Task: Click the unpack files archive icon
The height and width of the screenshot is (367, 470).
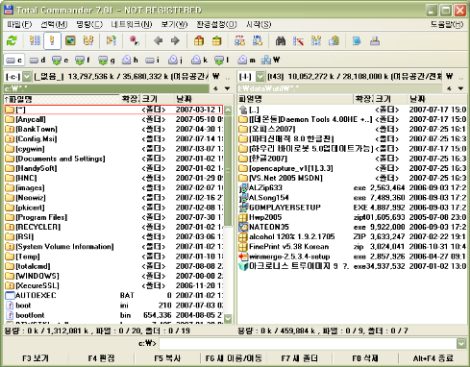Action: click(x=217, y=41)
